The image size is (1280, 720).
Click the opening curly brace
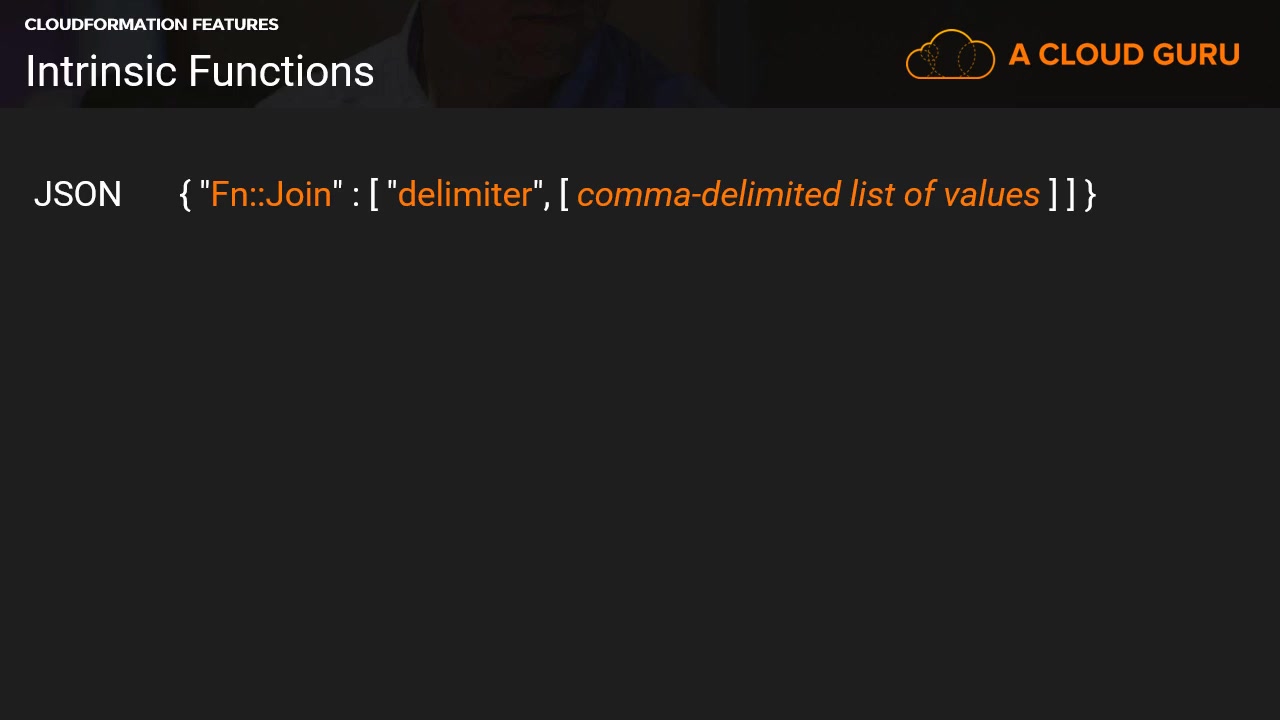click(x=185, y=194)
